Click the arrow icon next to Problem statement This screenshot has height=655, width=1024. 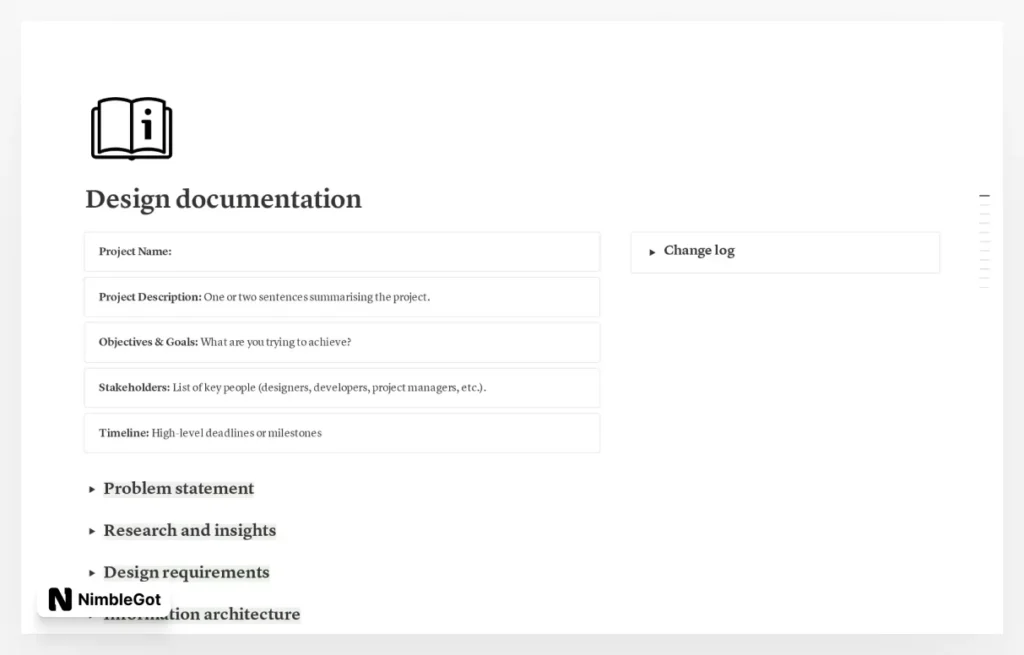pos(91,489)
